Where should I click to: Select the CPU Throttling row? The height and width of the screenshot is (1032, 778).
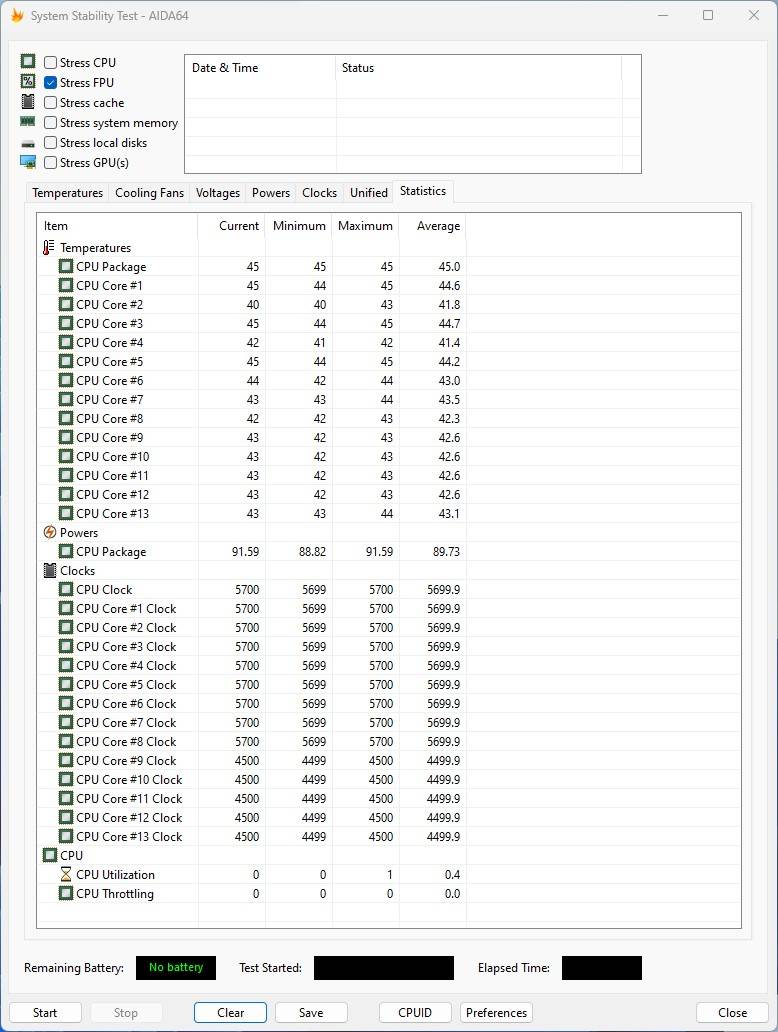click(x=115, y=894)
